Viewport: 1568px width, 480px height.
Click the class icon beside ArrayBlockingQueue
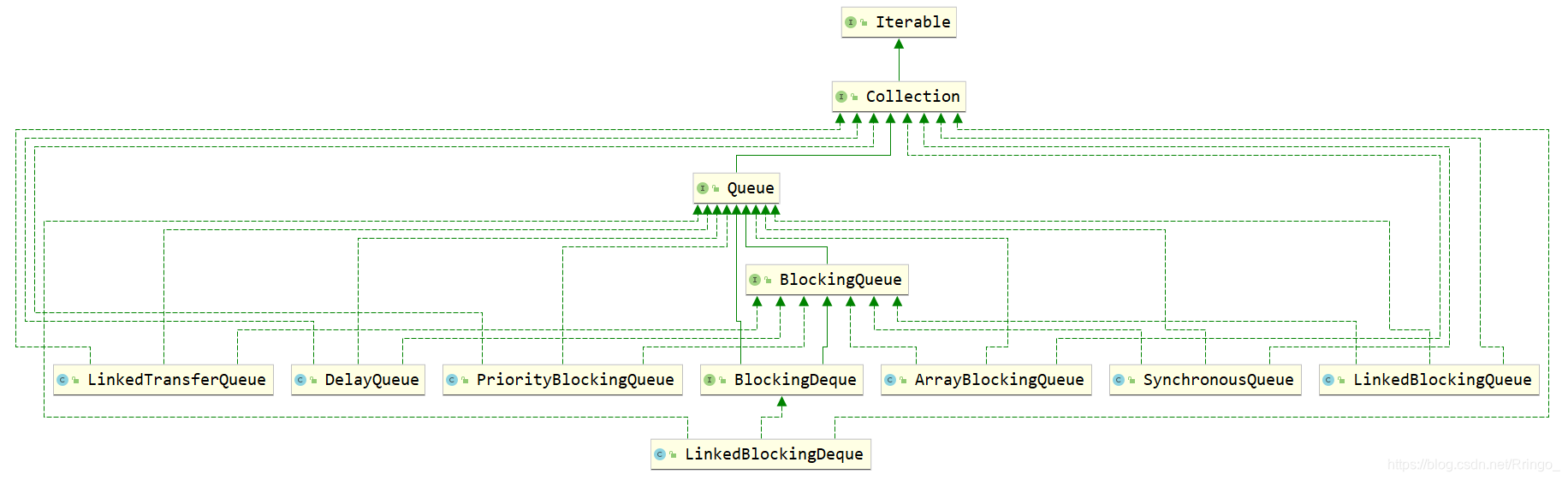pos(890,380)
